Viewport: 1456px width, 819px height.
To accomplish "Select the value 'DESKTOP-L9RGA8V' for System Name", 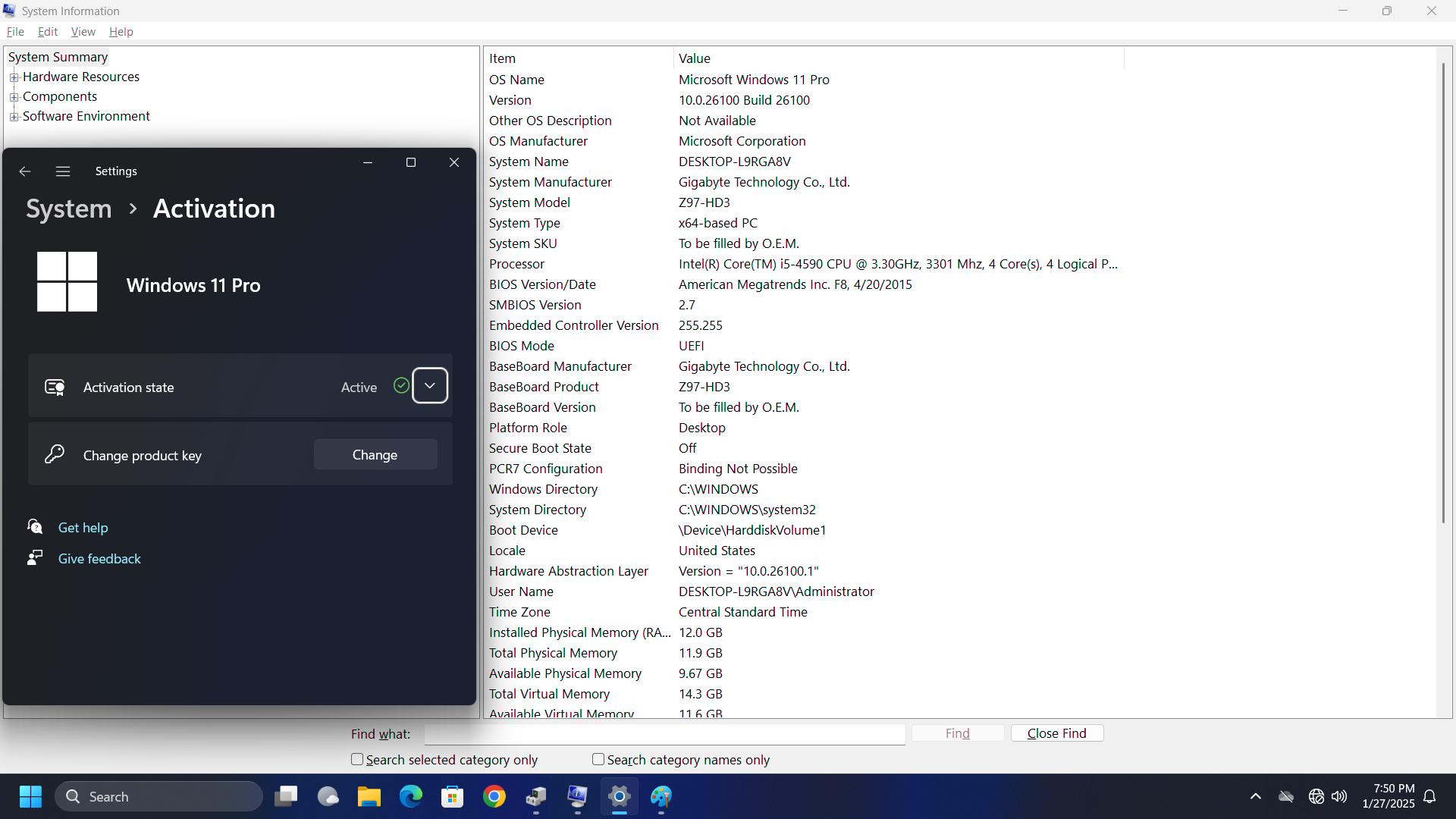I will (x=735, y=162).
